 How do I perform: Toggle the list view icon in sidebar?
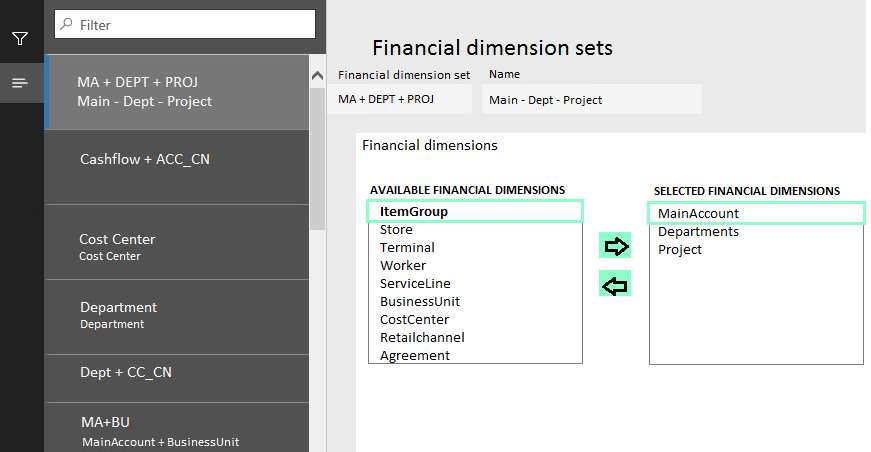pos(20,83)
